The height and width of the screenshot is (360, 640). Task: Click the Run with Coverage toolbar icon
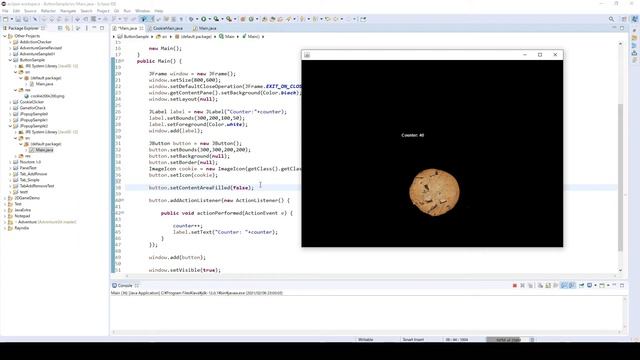pos(216,19)
